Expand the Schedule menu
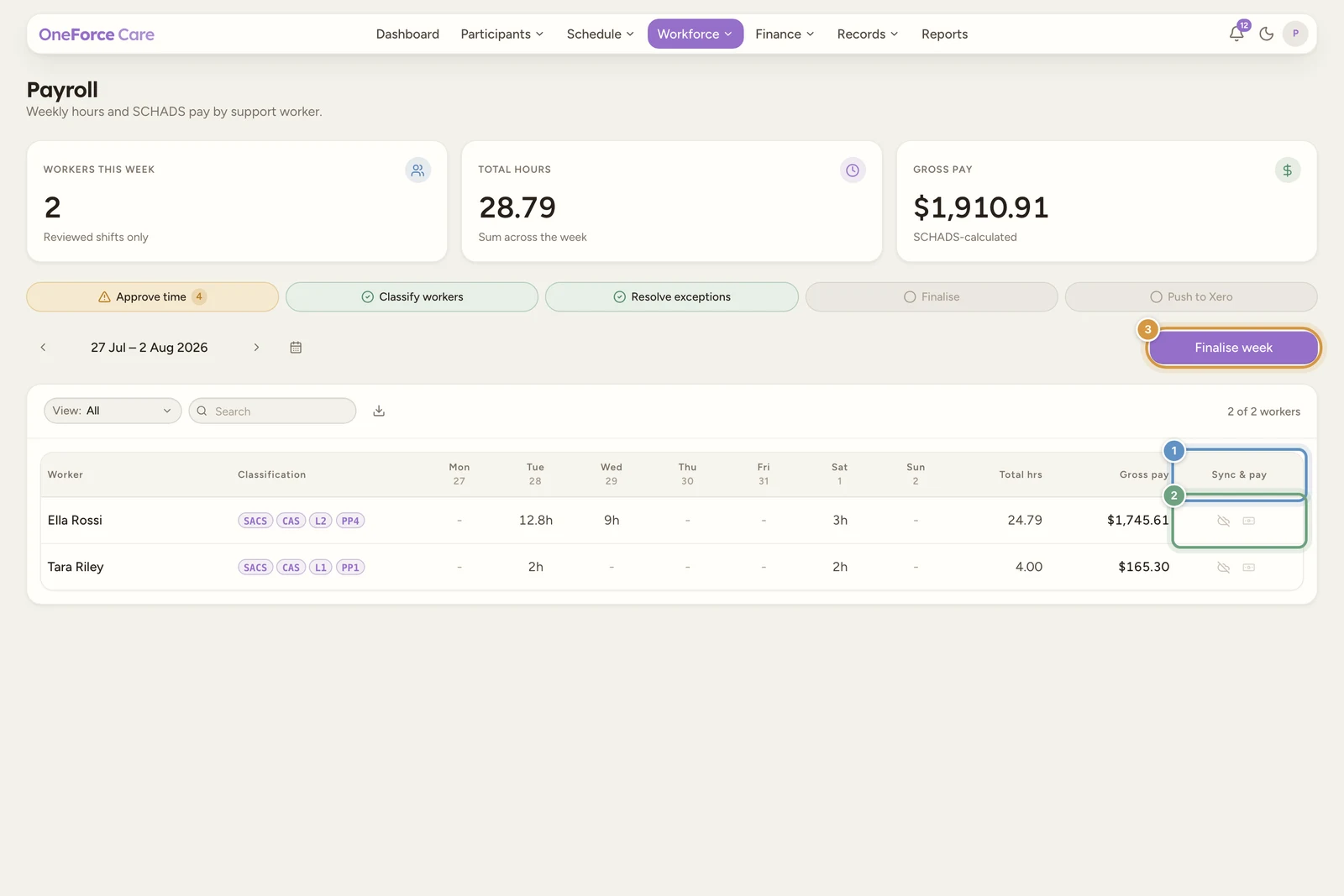This screenshot has height=896, width=1344. (600, 34)
